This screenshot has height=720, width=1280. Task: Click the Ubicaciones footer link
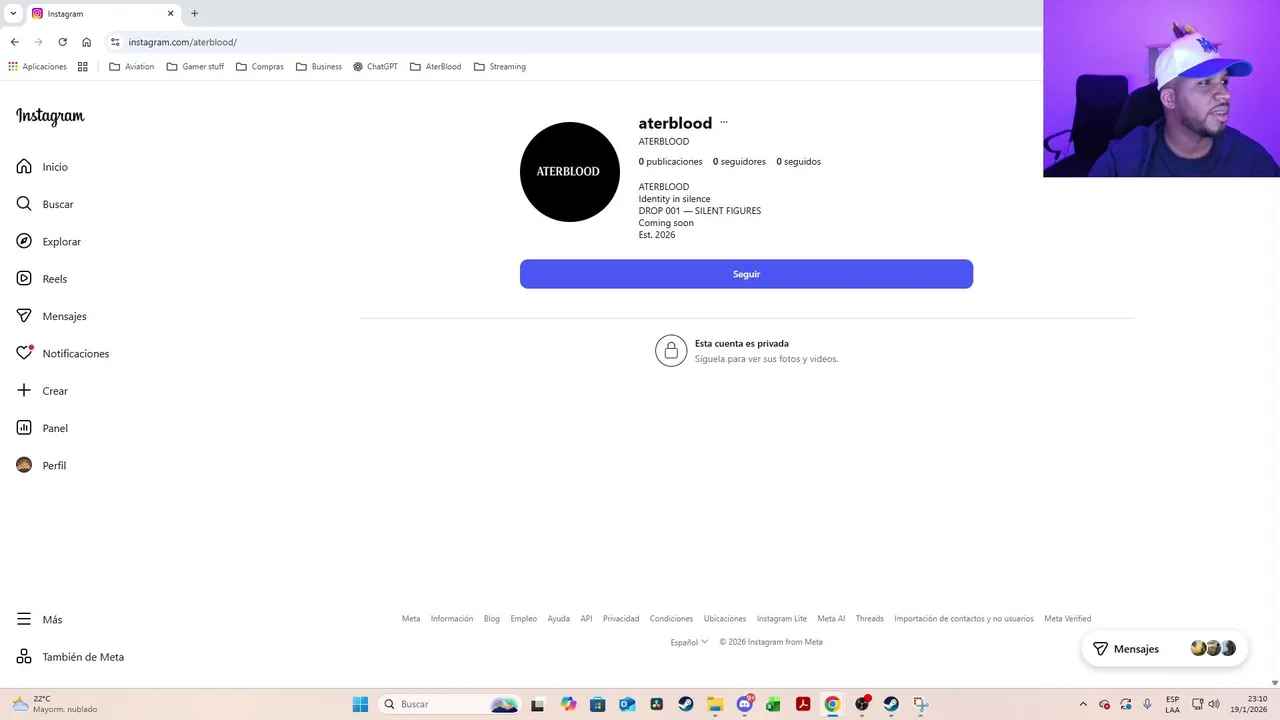pos(725,619)
